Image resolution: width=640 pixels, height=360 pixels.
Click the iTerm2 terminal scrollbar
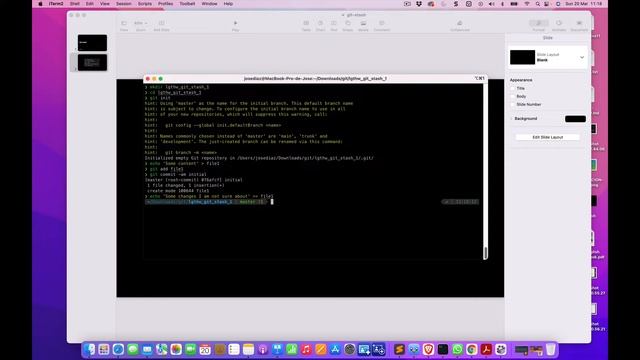tap(485, 253)
